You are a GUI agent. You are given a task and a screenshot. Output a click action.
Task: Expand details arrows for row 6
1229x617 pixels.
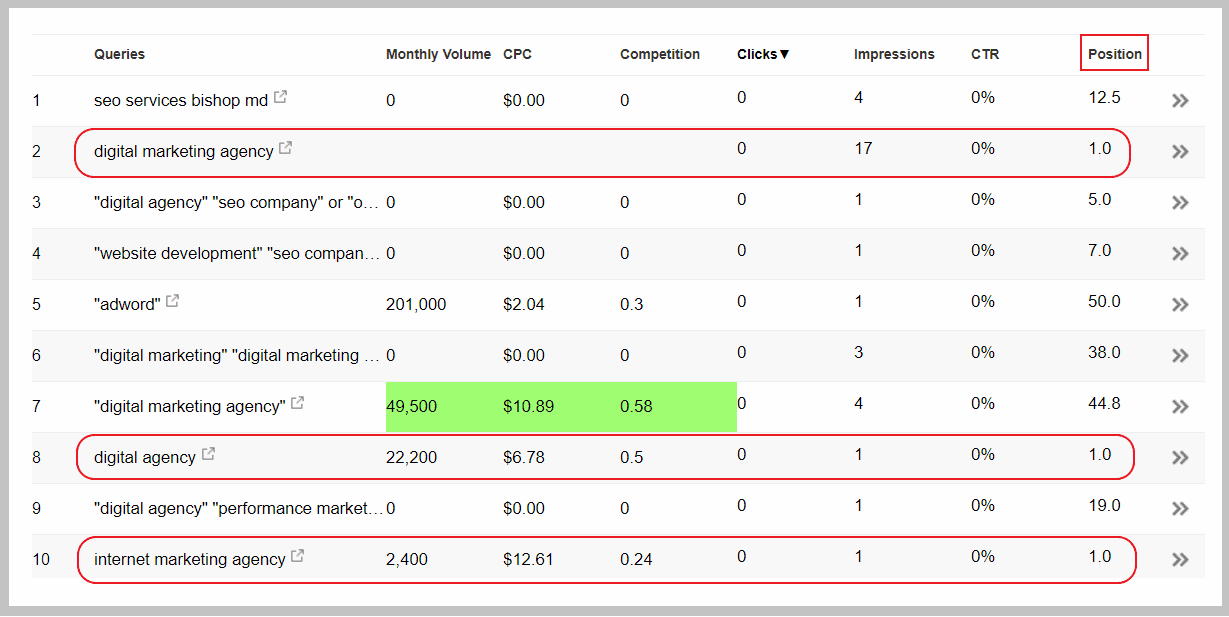click(x=1180, y=355)
